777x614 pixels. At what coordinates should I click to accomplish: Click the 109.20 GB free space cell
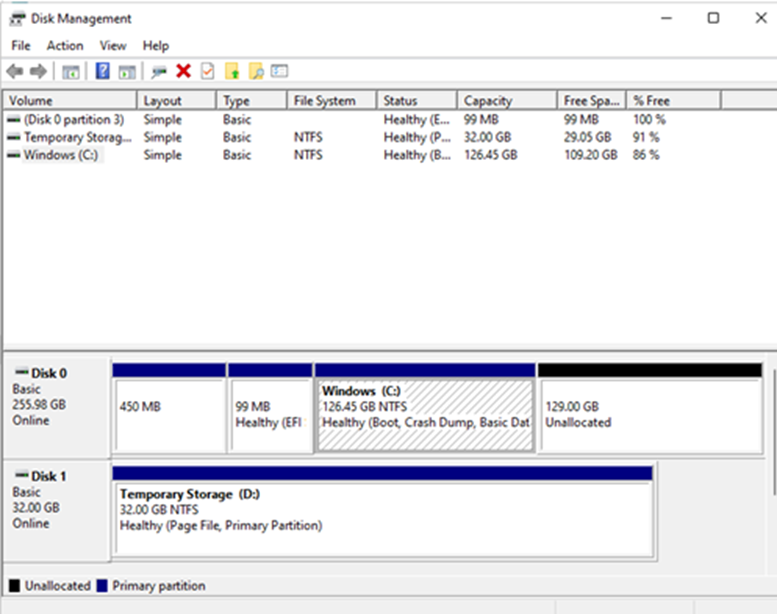click(x=591, y=155)
